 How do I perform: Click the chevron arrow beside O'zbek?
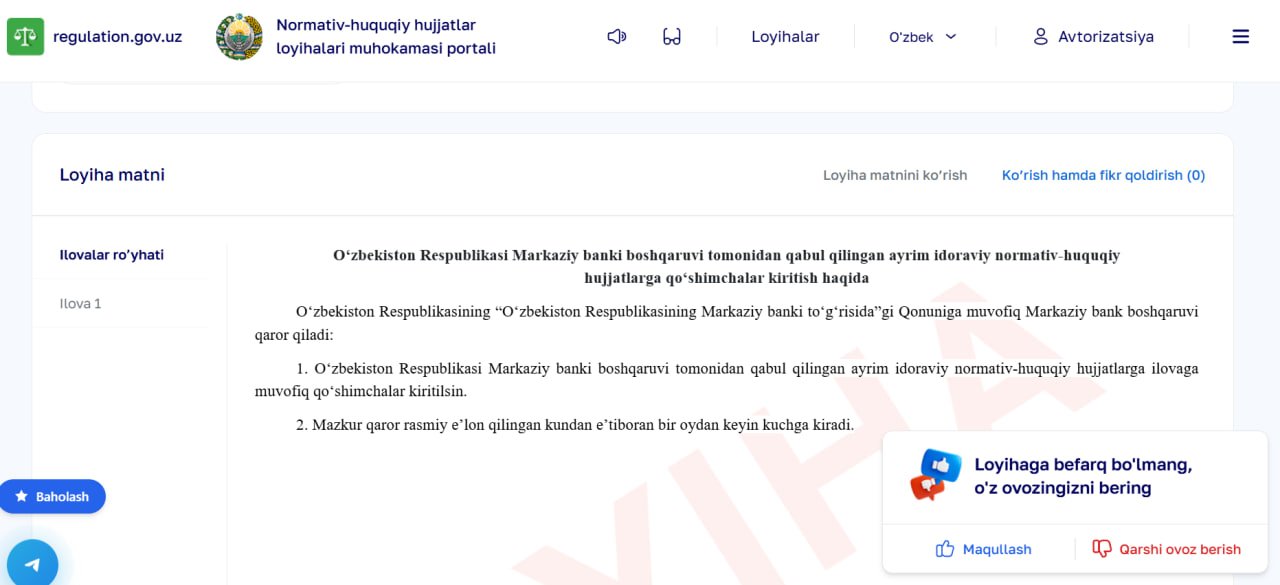coord(951,37)
